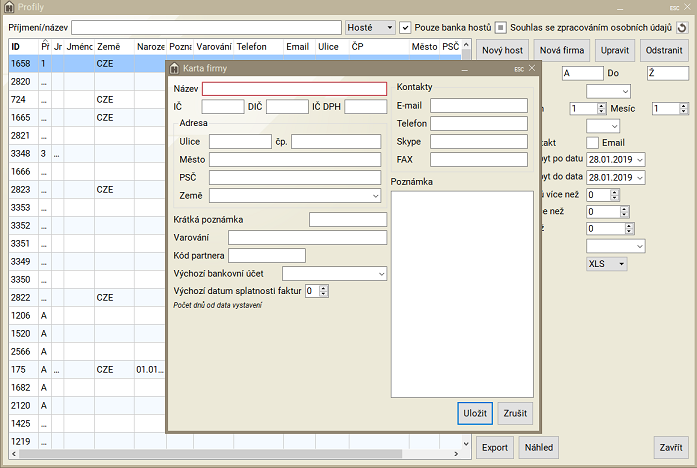Click the Profily window app icon
Screen dimensions: 697x468
tap(9, 8)
